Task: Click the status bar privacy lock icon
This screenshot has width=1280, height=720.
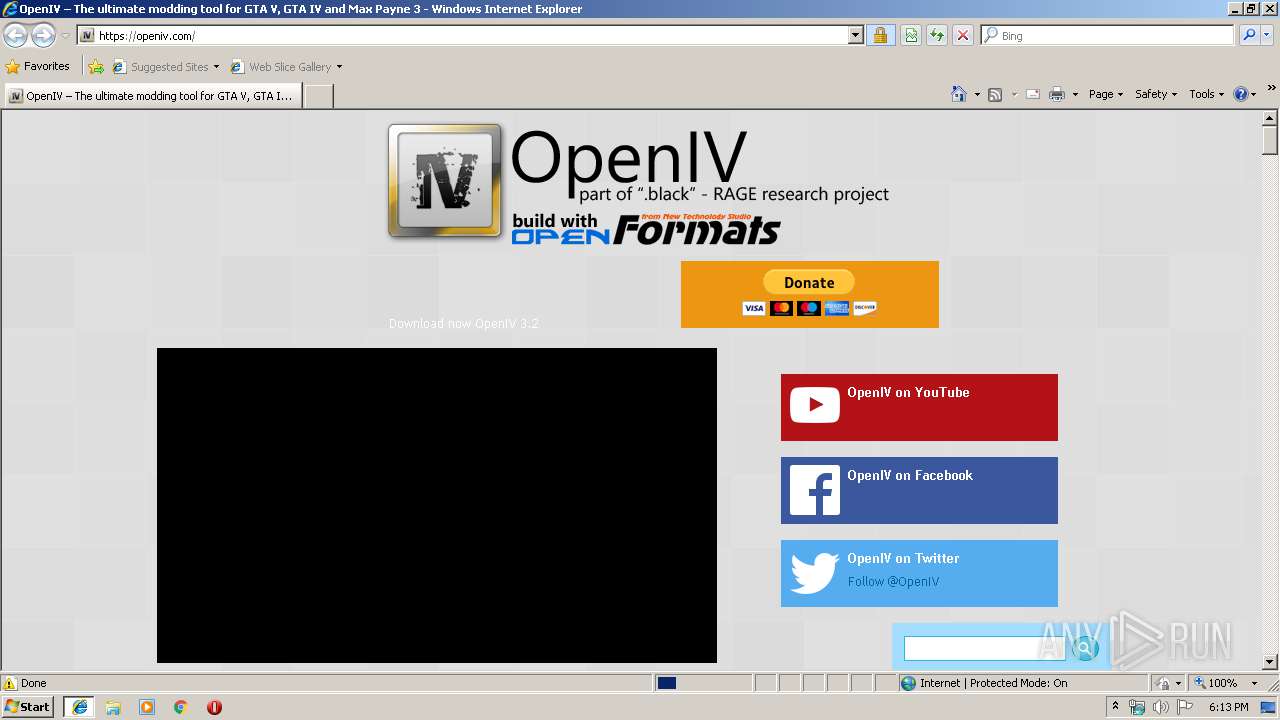Action: click(1163, 683)
